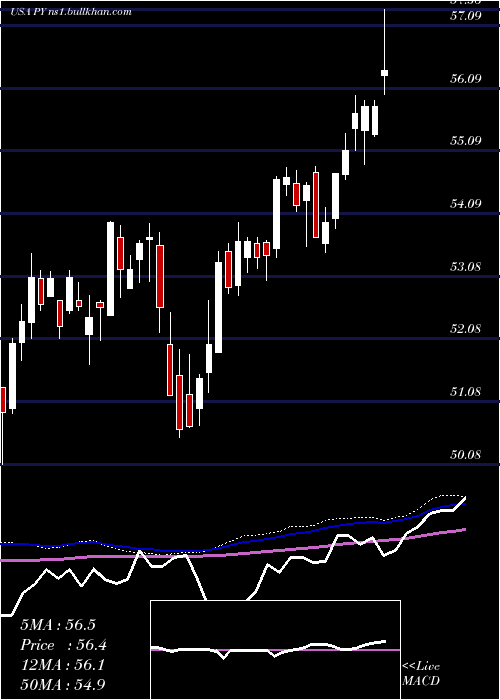Click the 50.08 price axis label
Image resolution: width=500 pixels, height=700 pixels.
pos(468,454)
